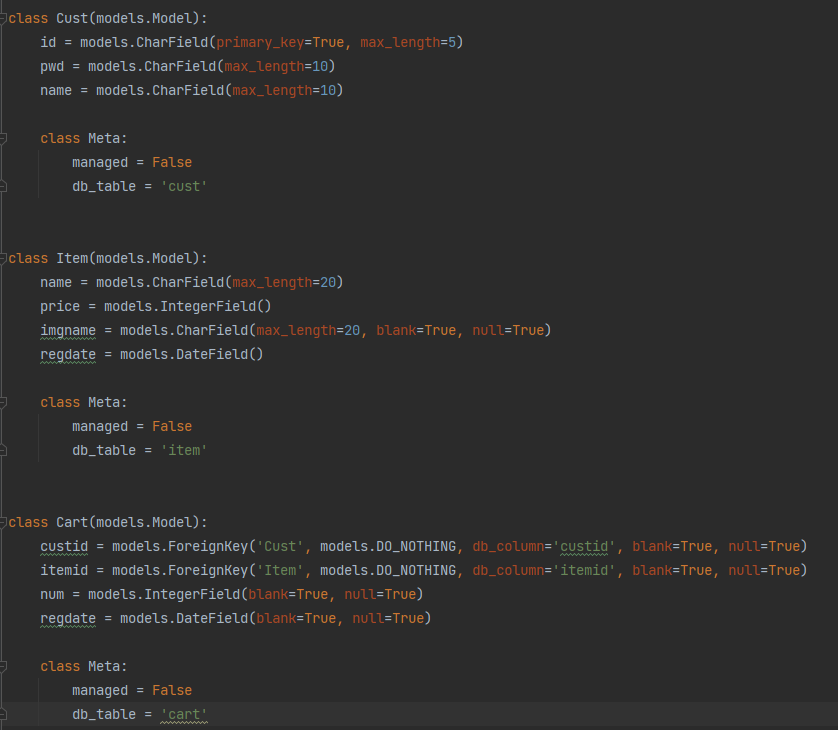838x730 pixels.
Task: Click the primary_key=True argument in id field
Action: [x=280, y=43]
